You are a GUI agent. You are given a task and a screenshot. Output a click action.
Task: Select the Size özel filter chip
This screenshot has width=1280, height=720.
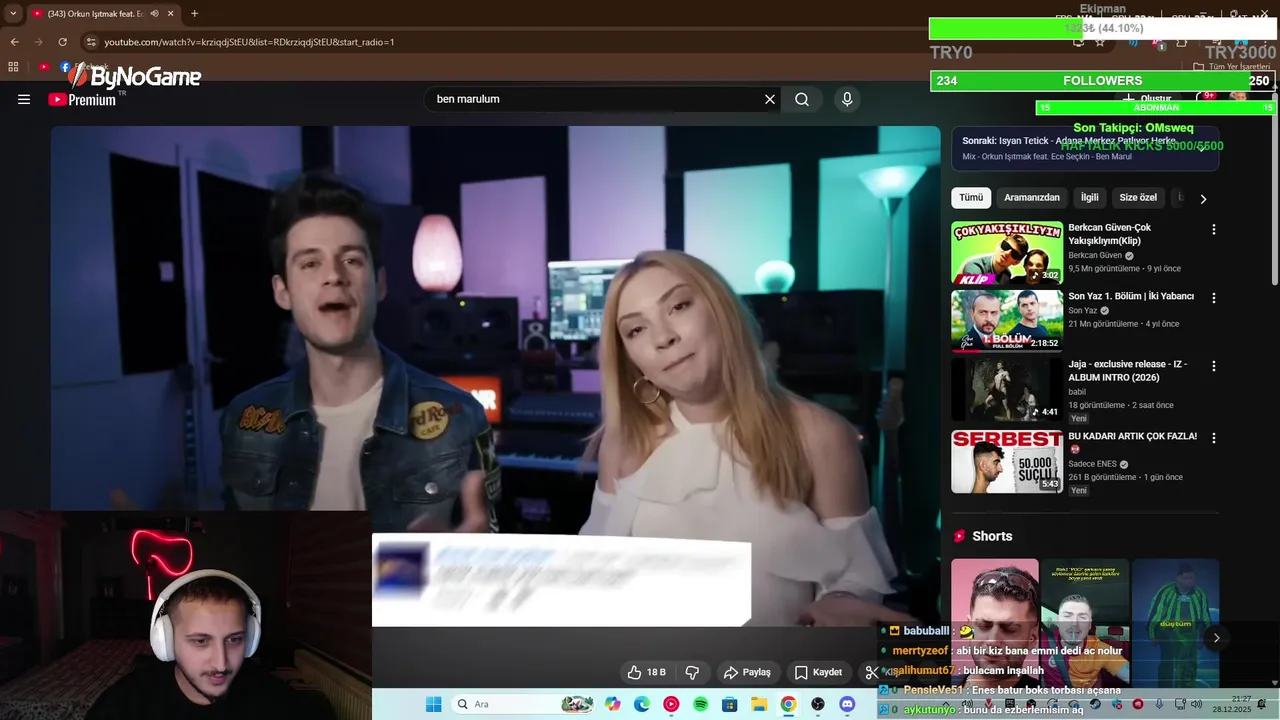(x=1138, y=198)
